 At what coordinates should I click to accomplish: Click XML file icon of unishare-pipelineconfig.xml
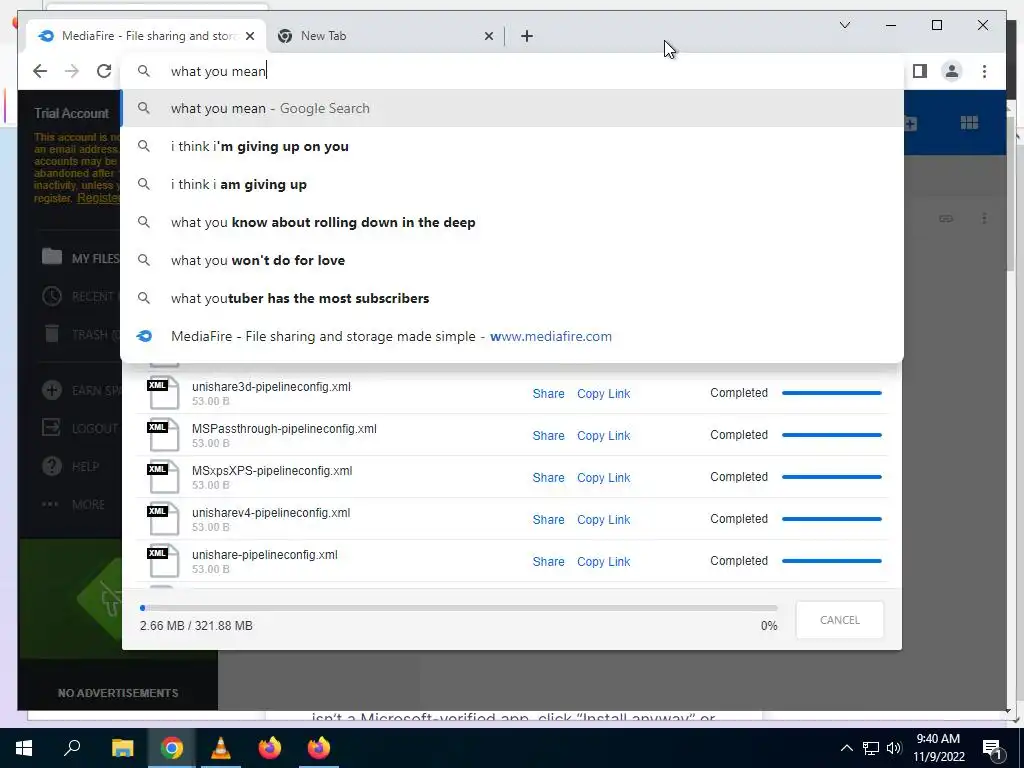pyautogui.click(x=163, y=561)
